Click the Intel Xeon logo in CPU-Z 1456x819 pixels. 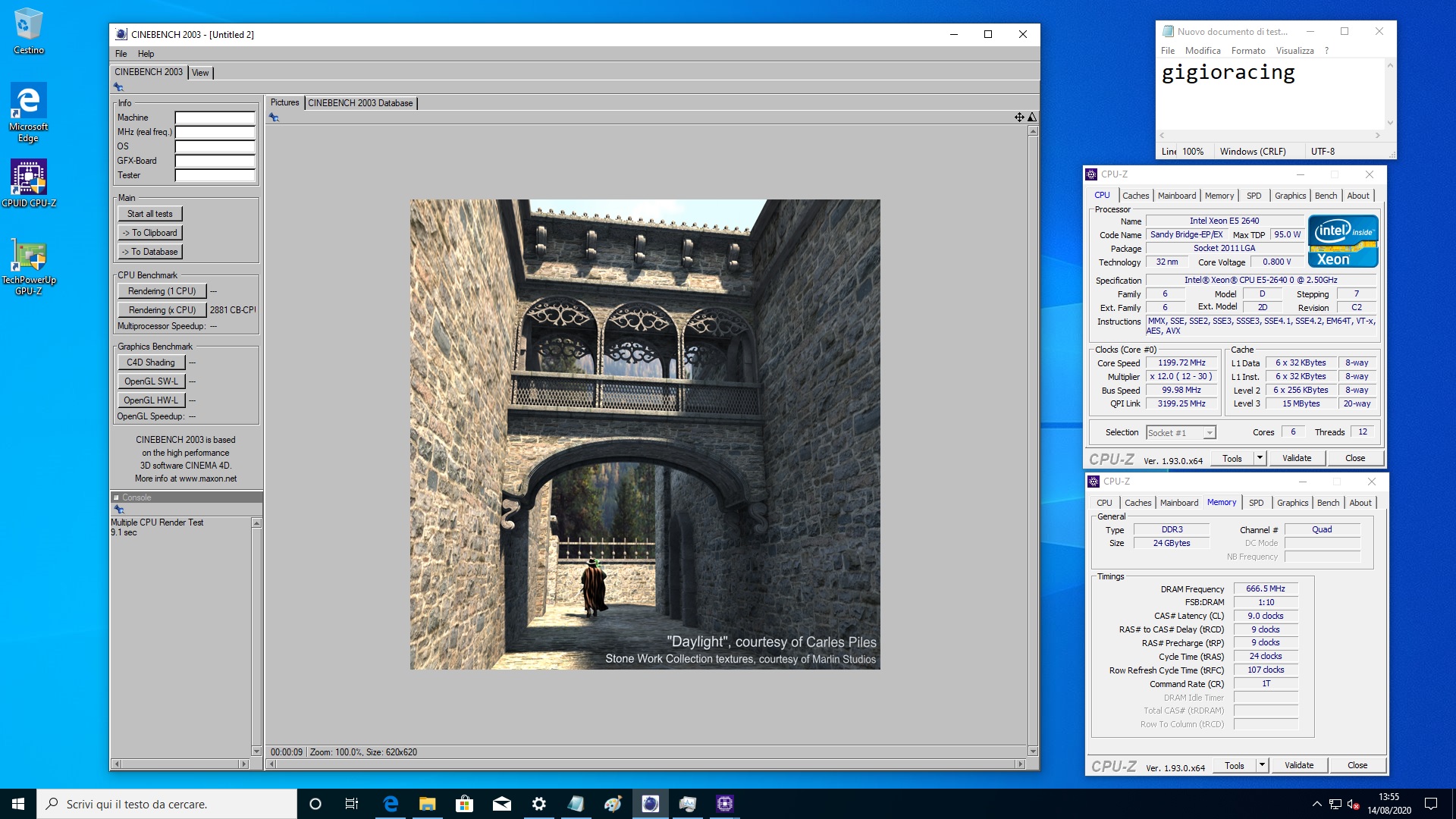pyautogui.click(x=1342, y=241)
